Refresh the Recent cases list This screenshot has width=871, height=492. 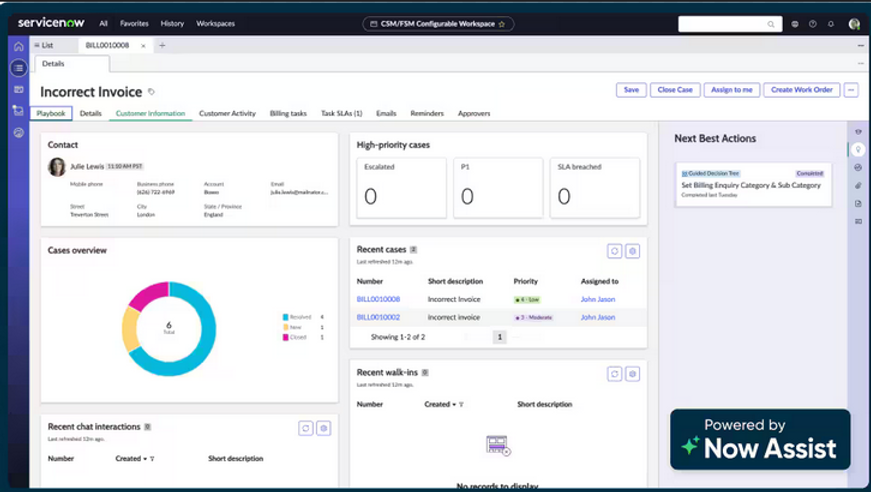tap(614, 251)
